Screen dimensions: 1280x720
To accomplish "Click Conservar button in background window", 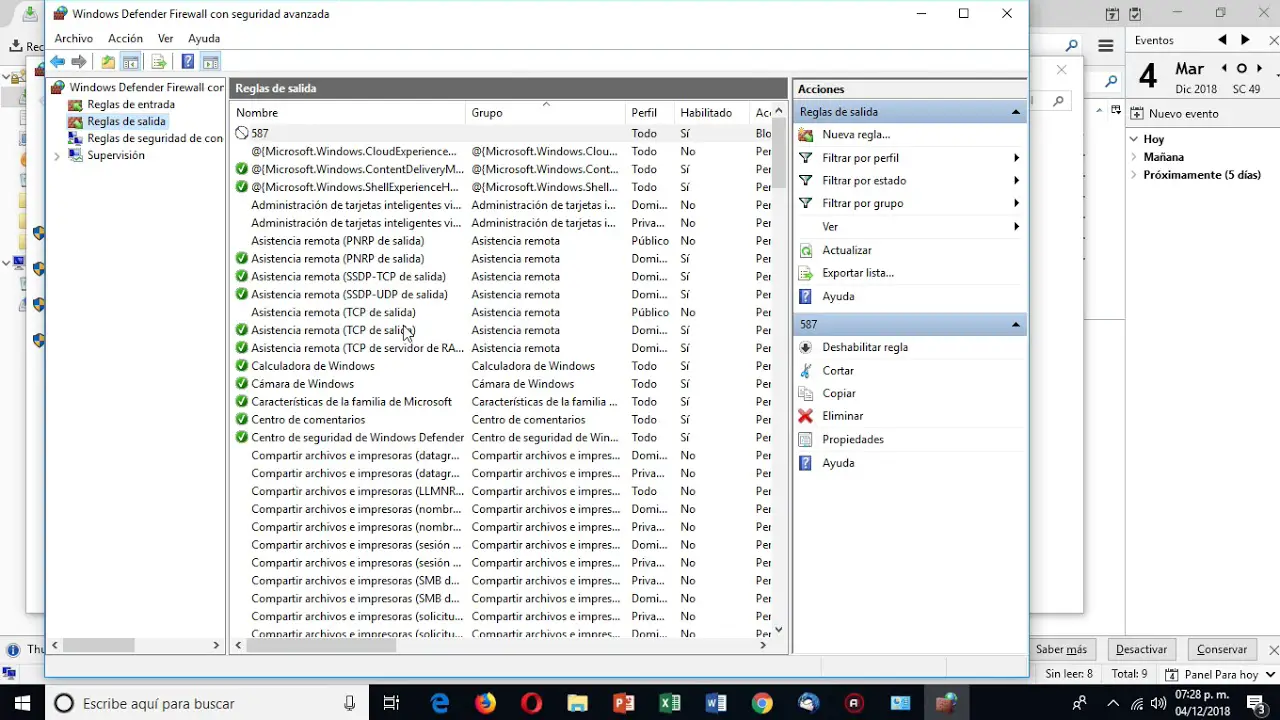I will 1222,649.
